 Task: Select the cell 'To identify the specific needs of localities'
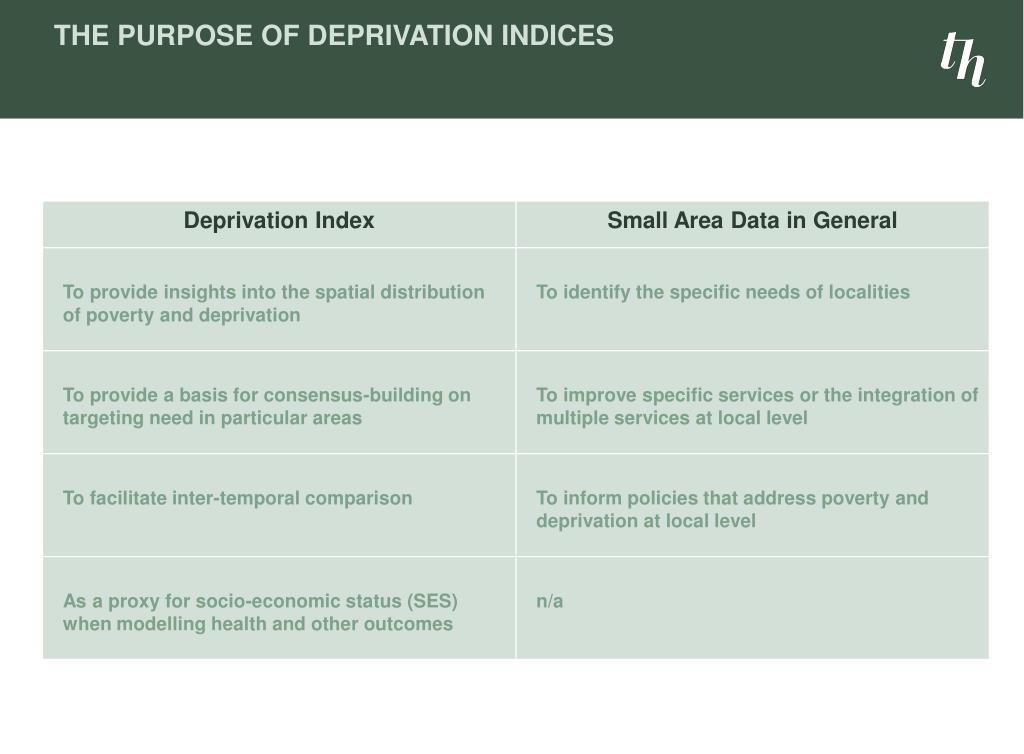752,300
